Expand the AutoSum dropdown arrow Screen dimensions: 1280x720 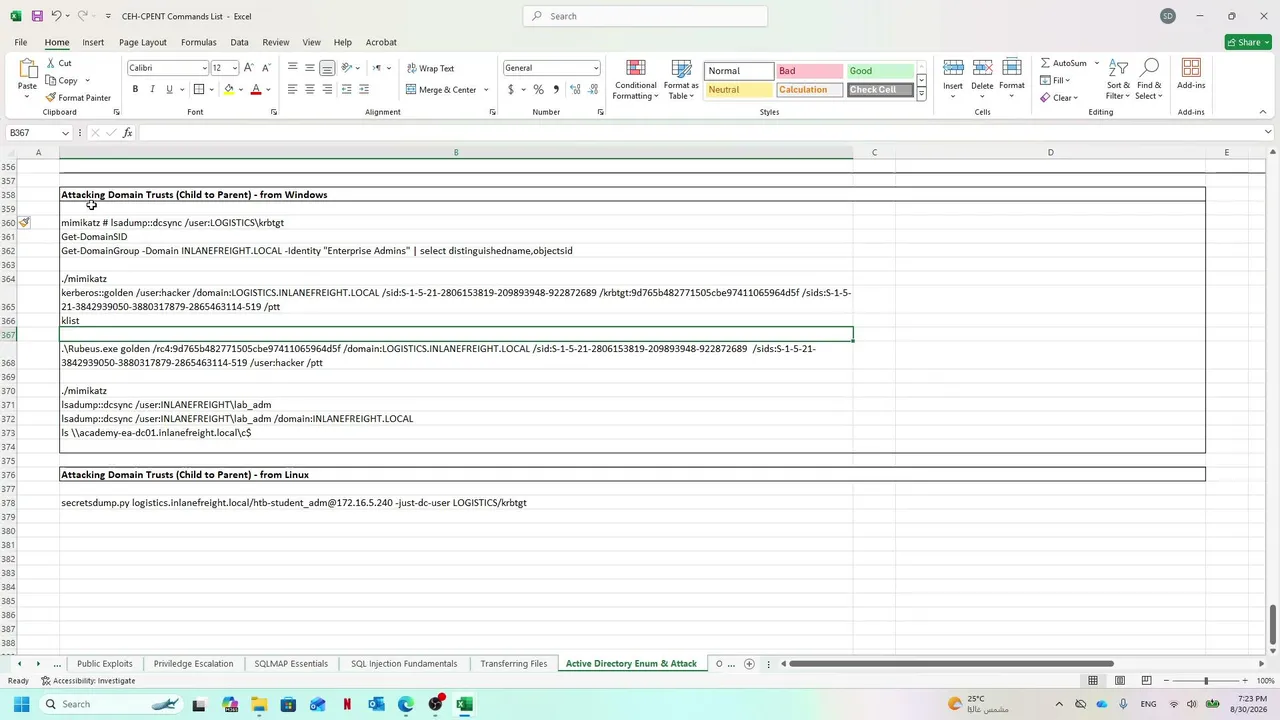pyautogui.click(x=1096, y=63)
